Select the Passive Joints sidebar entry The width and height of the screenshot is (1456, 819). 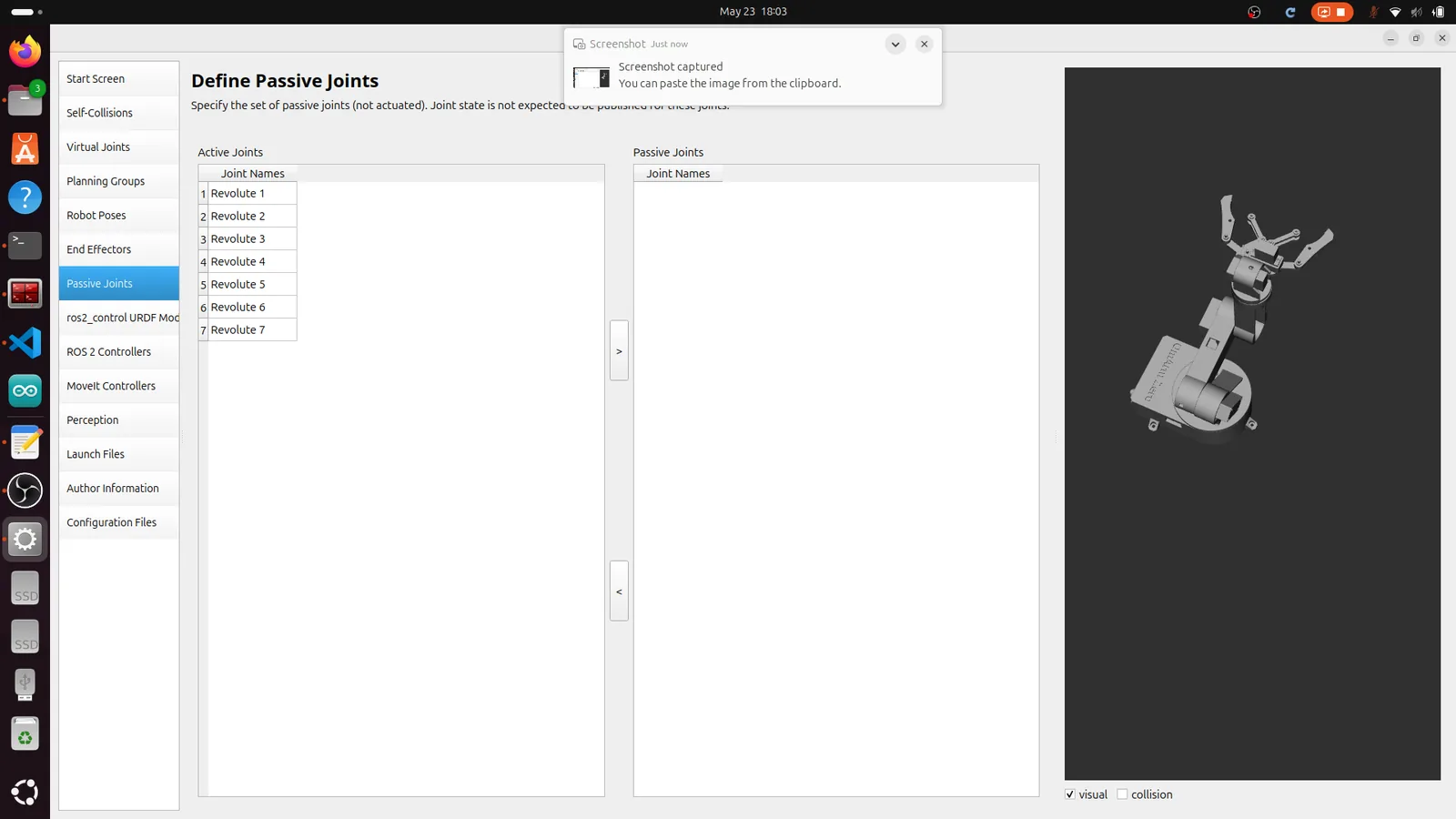point(118,283)
